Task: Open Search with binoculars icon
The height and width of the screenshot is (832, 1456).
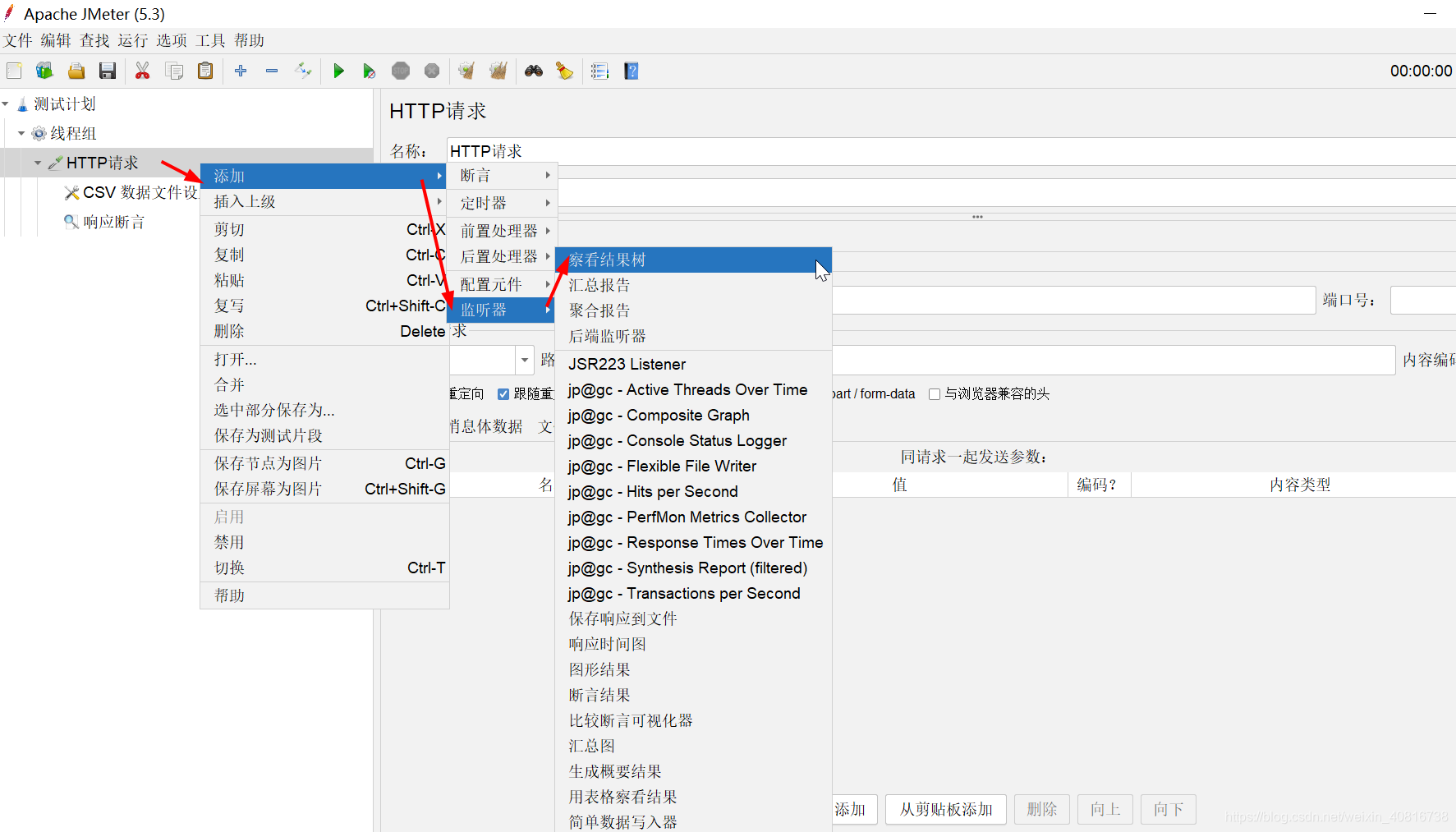Action: 534,71
